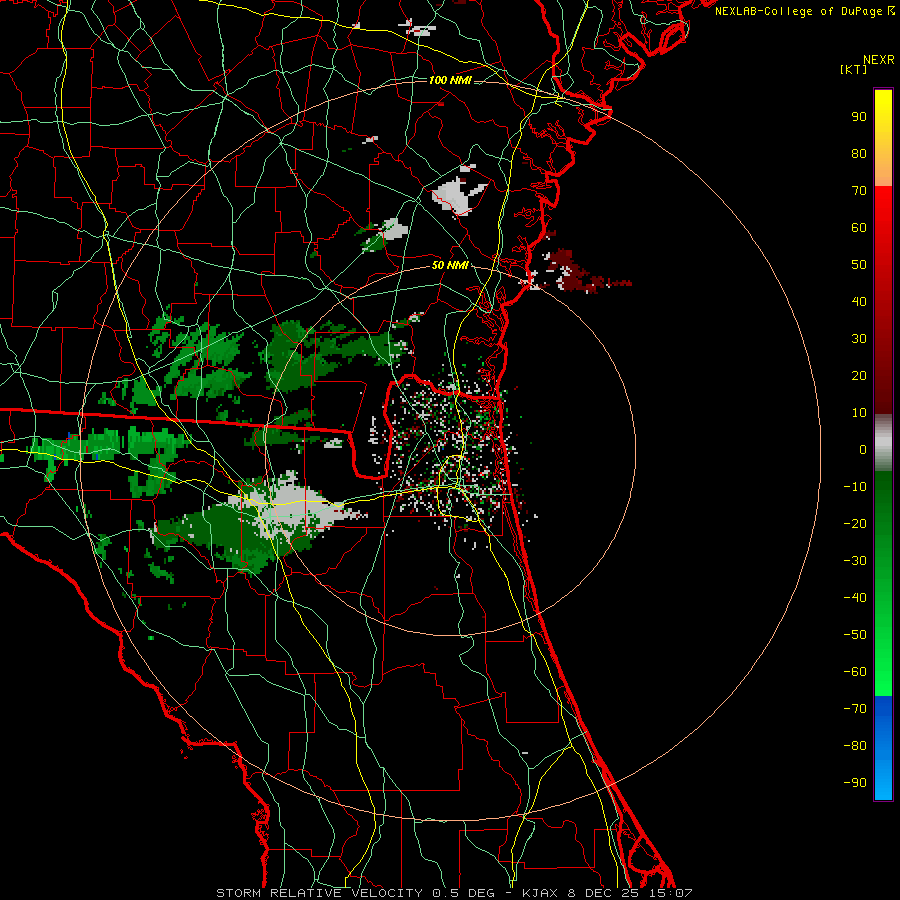This screenshot has height=900, width=900.
Task: Click the 50 value on velocity scale
Action: tap(859, 265)
